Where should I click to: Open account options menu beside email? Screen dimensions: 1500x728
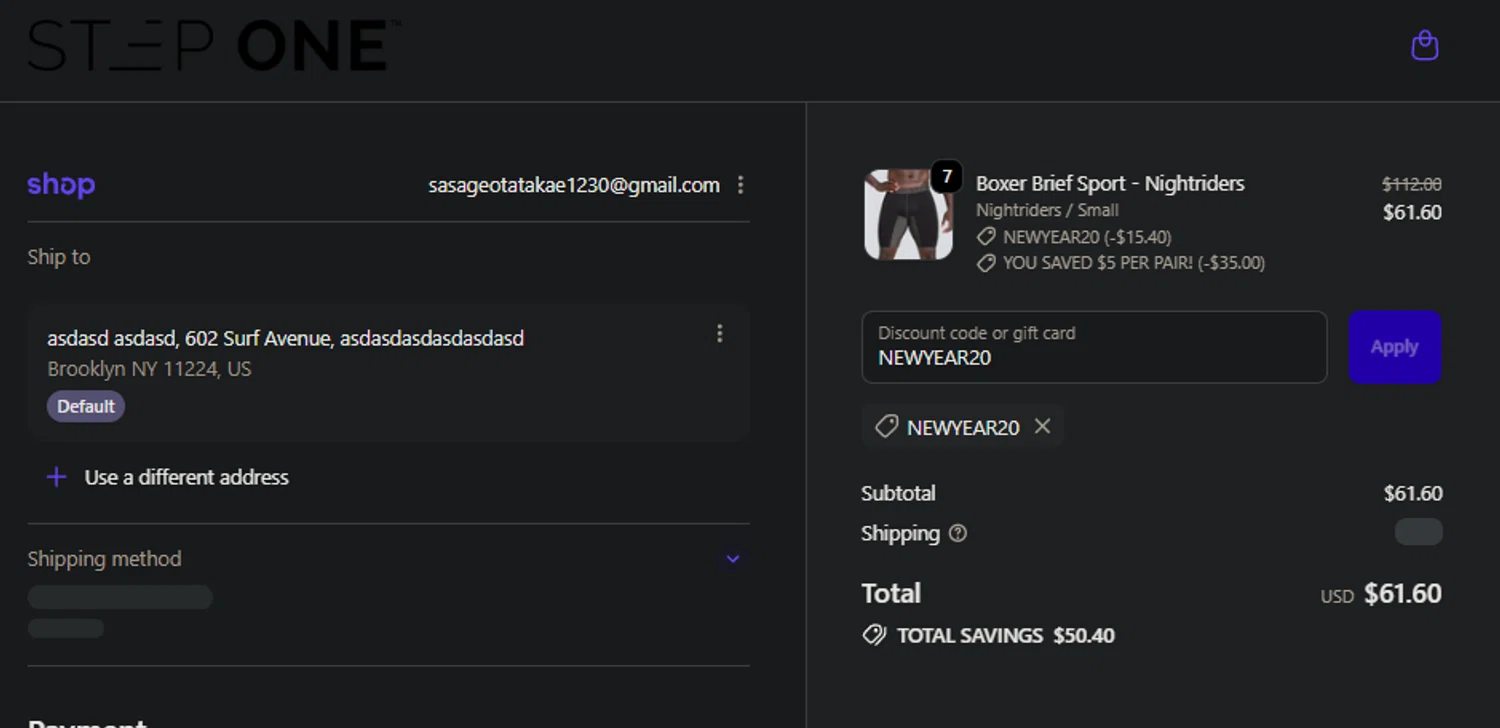(740, 185)
